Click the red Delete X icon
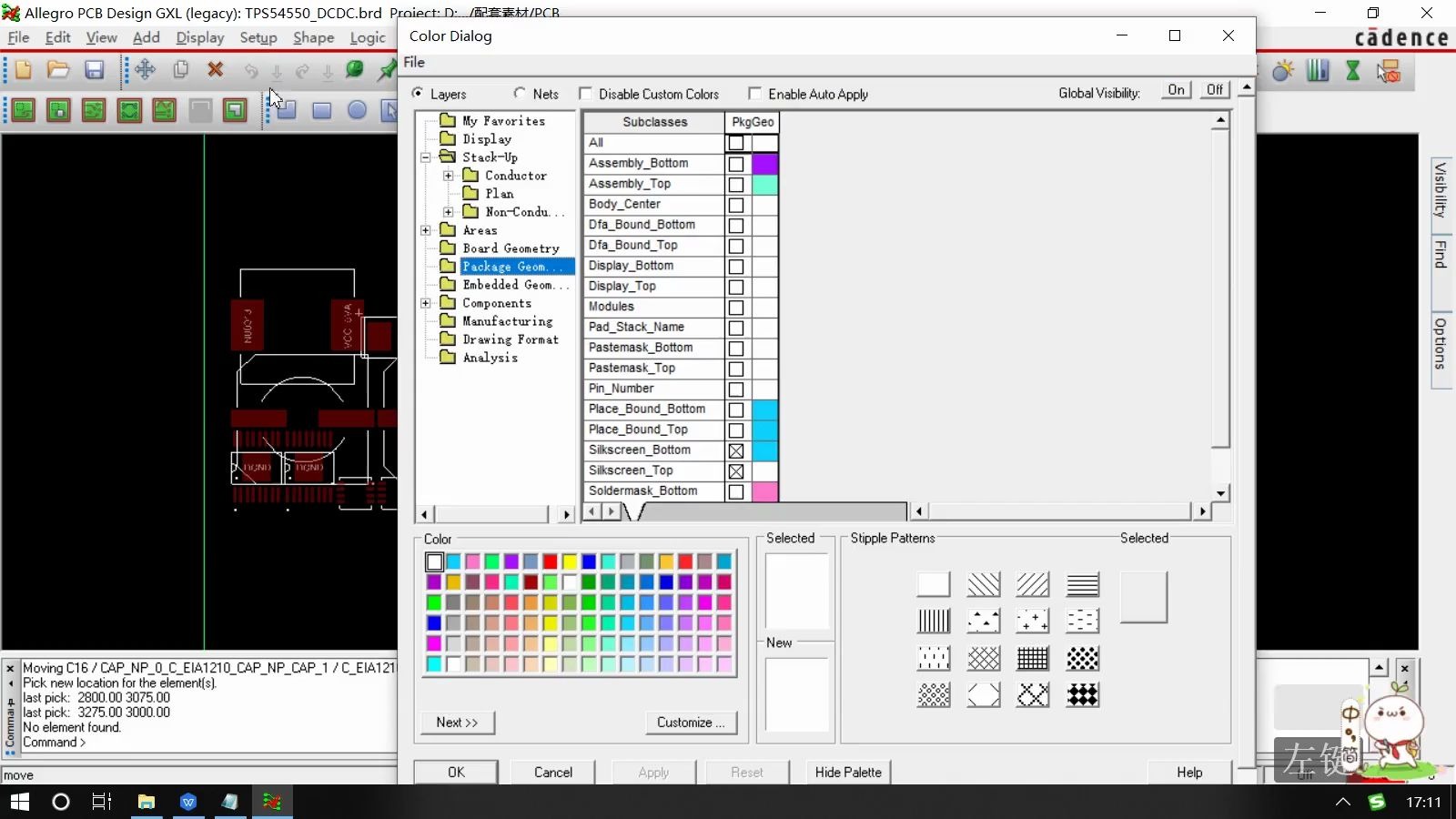 tap(216, 70)
